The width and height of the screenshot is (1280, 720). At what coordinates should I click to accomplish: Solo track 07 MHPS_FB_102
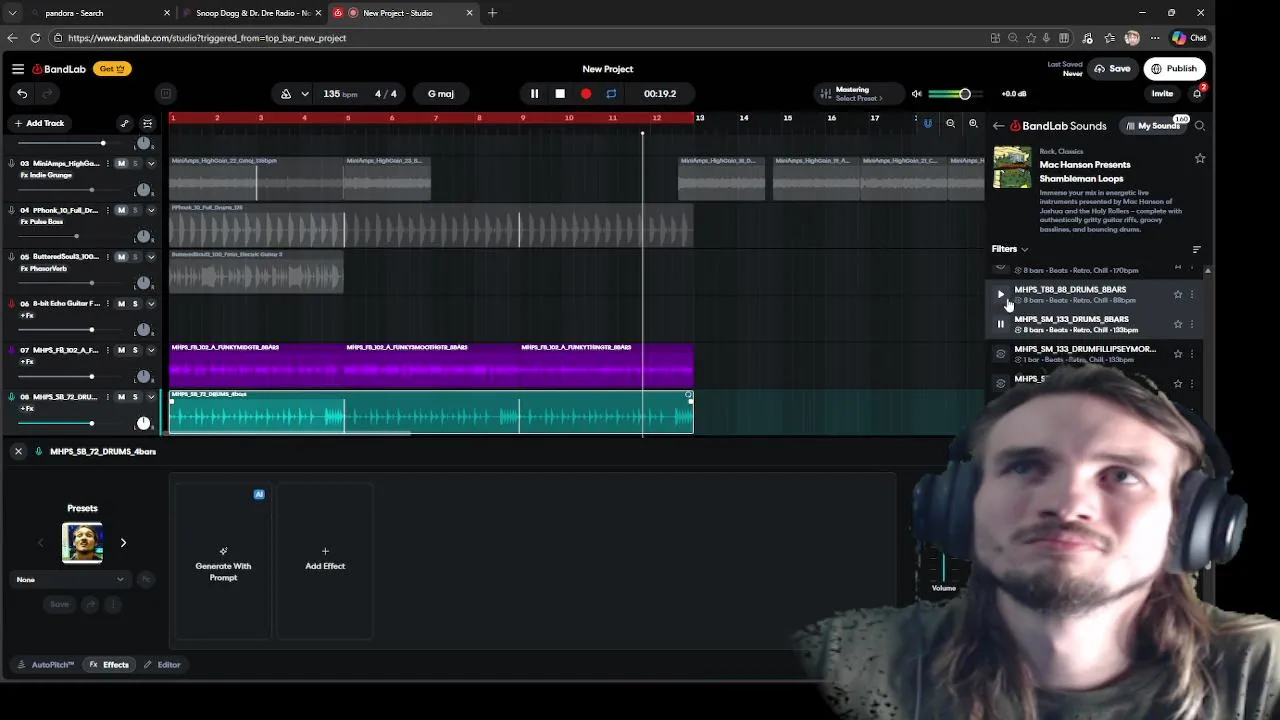tap(135, 350)
